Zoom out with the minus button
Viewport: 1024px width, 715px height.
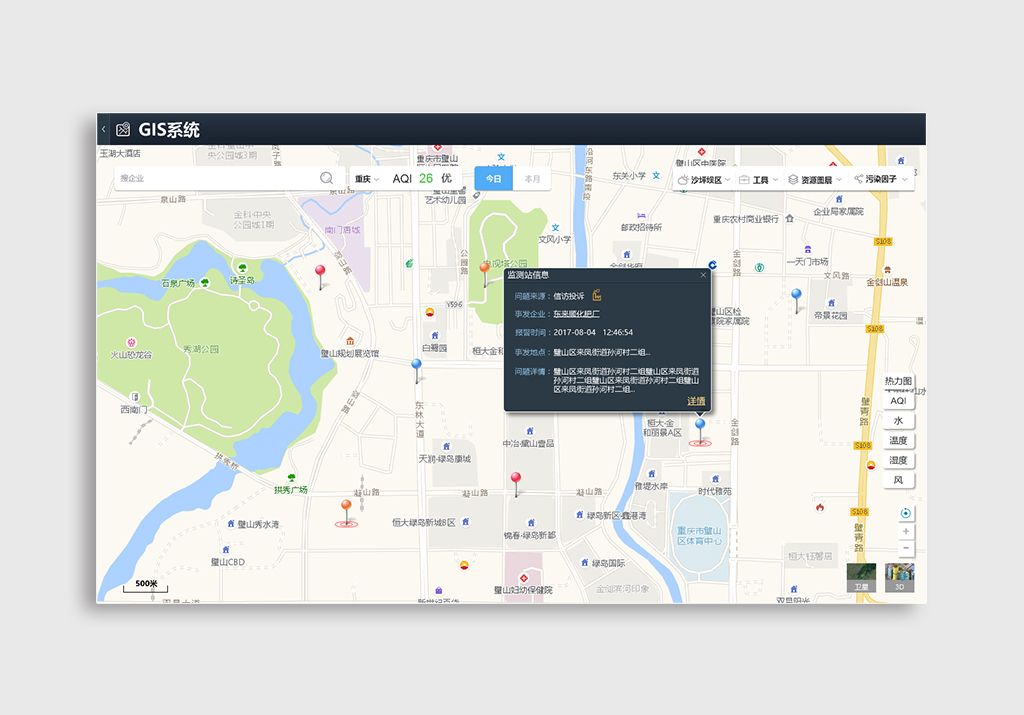point(905,548)
